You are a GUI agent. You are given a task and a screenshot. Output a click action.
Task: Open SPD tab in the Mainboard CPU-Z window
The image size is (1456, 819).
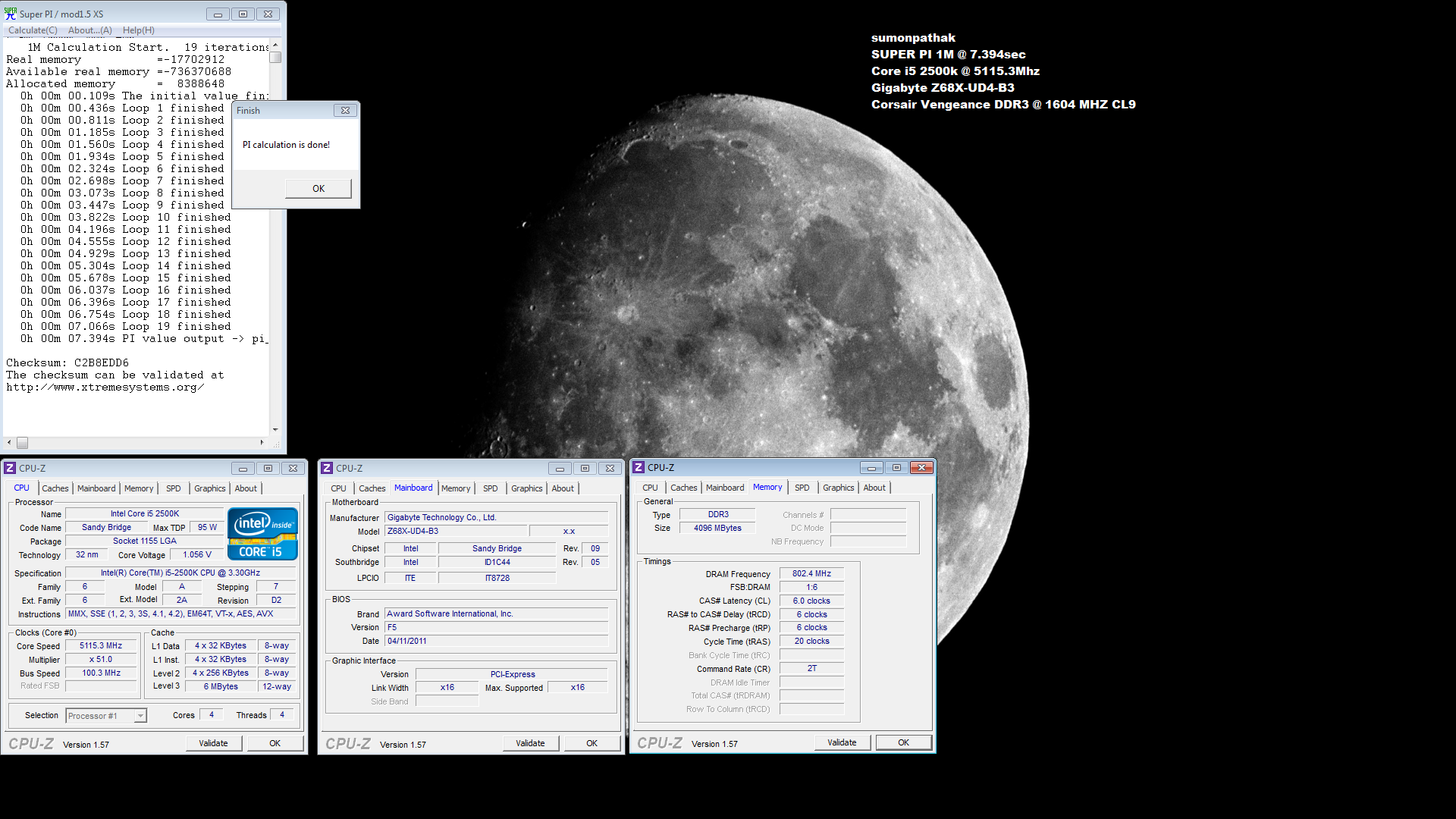(x=491, y=488)
